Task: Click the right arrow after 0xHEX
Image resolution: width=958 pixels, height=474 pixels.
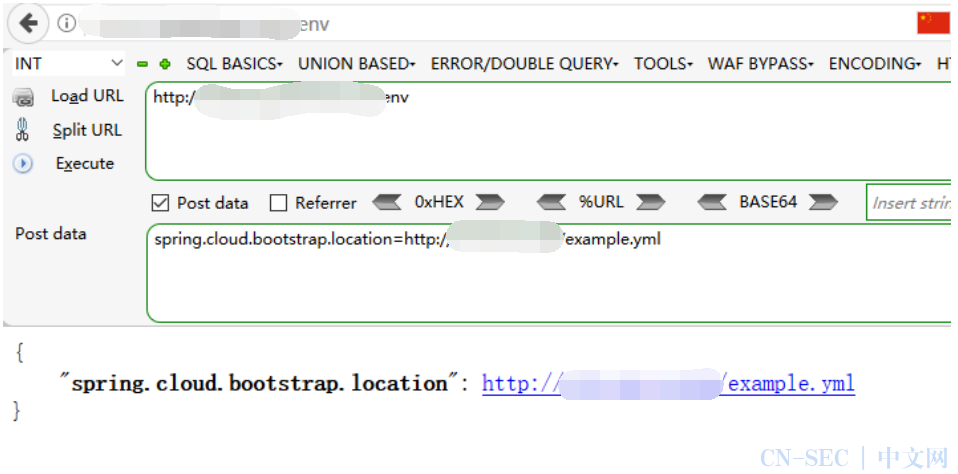Action: [489, 202]
